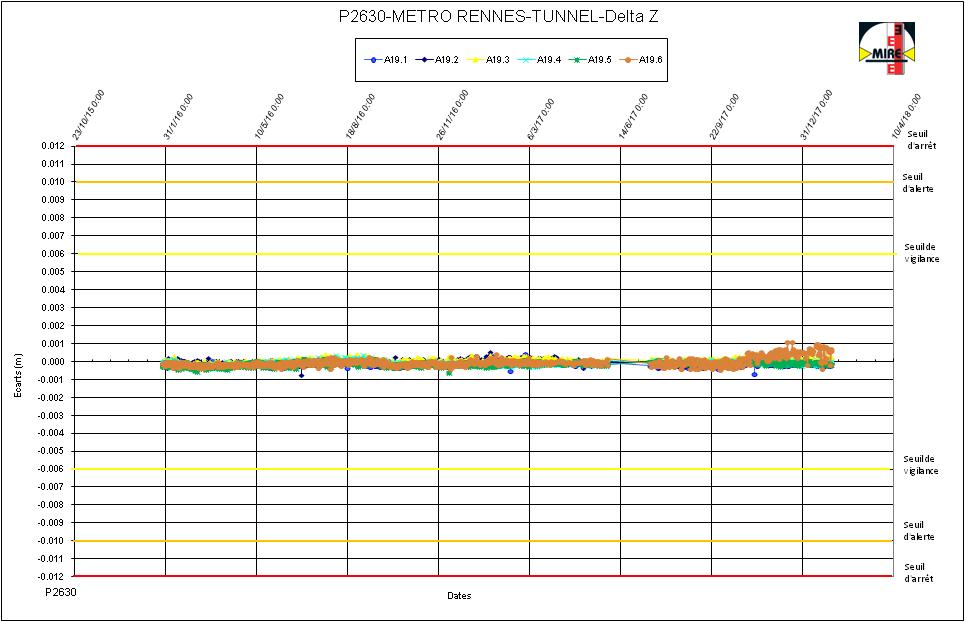Image resolution: width=965 pixels, height=622 pixels.
Task: Select the y-axis value 0.005
Action: 52,271
